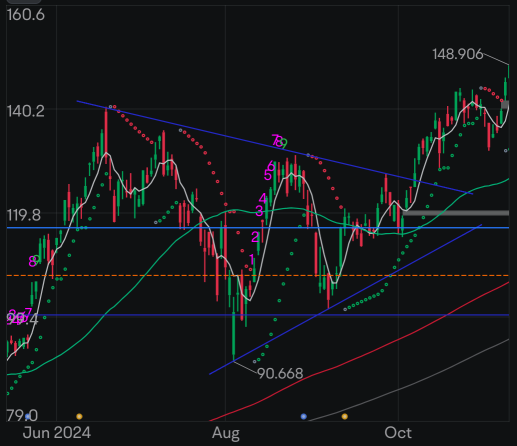Select the 148.906 high price label
Viewport: 517px width, 446px height.
tap(458, 54)
